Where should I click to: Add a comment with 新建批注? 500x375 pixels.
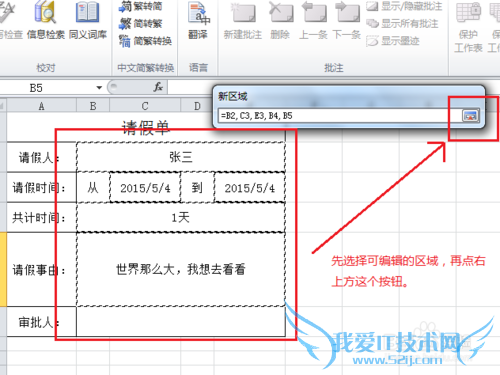click(243, 21)
